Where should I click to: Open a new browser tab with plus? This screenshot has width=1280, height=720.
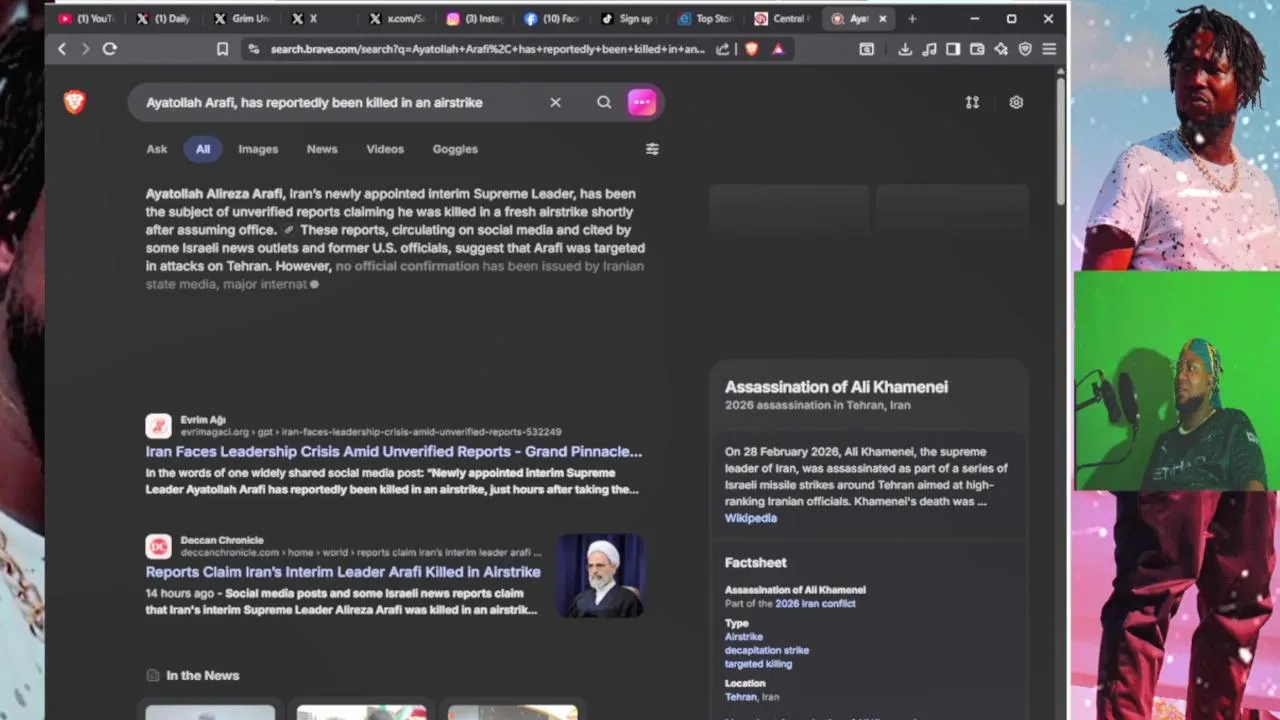(912, 18)
